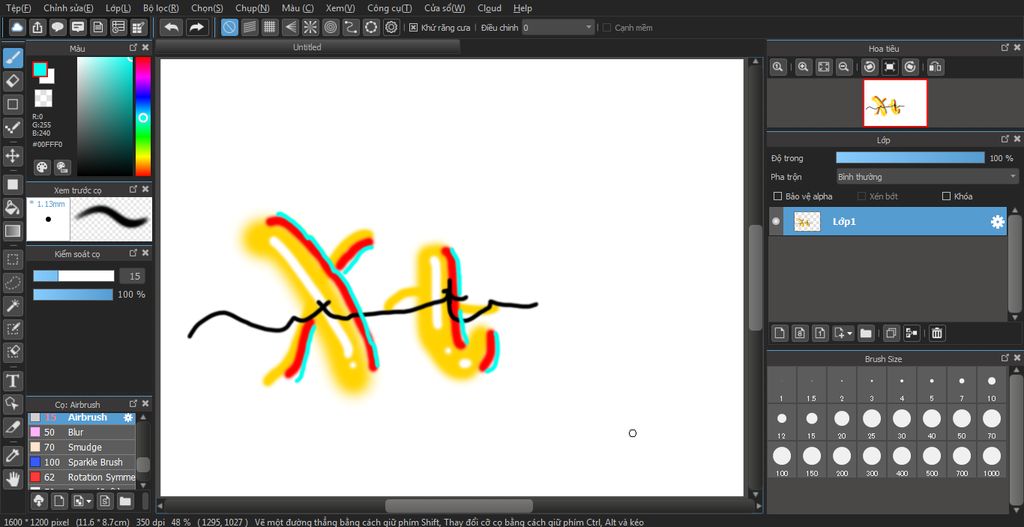Create a layer folder in the layer panel
This screenshot has height=527, width=1024.
[x=866, y=333]
